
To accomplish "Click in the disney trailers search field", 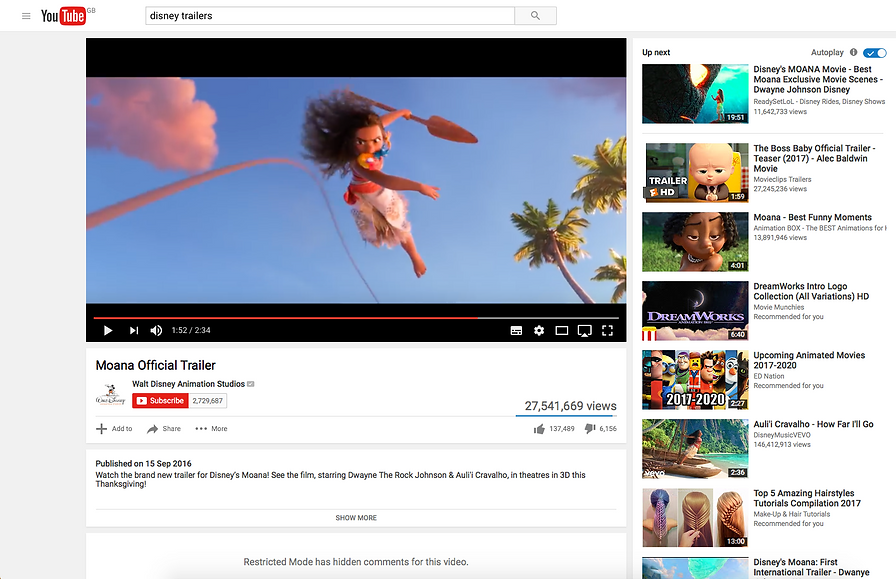I will tap(330, 16).
